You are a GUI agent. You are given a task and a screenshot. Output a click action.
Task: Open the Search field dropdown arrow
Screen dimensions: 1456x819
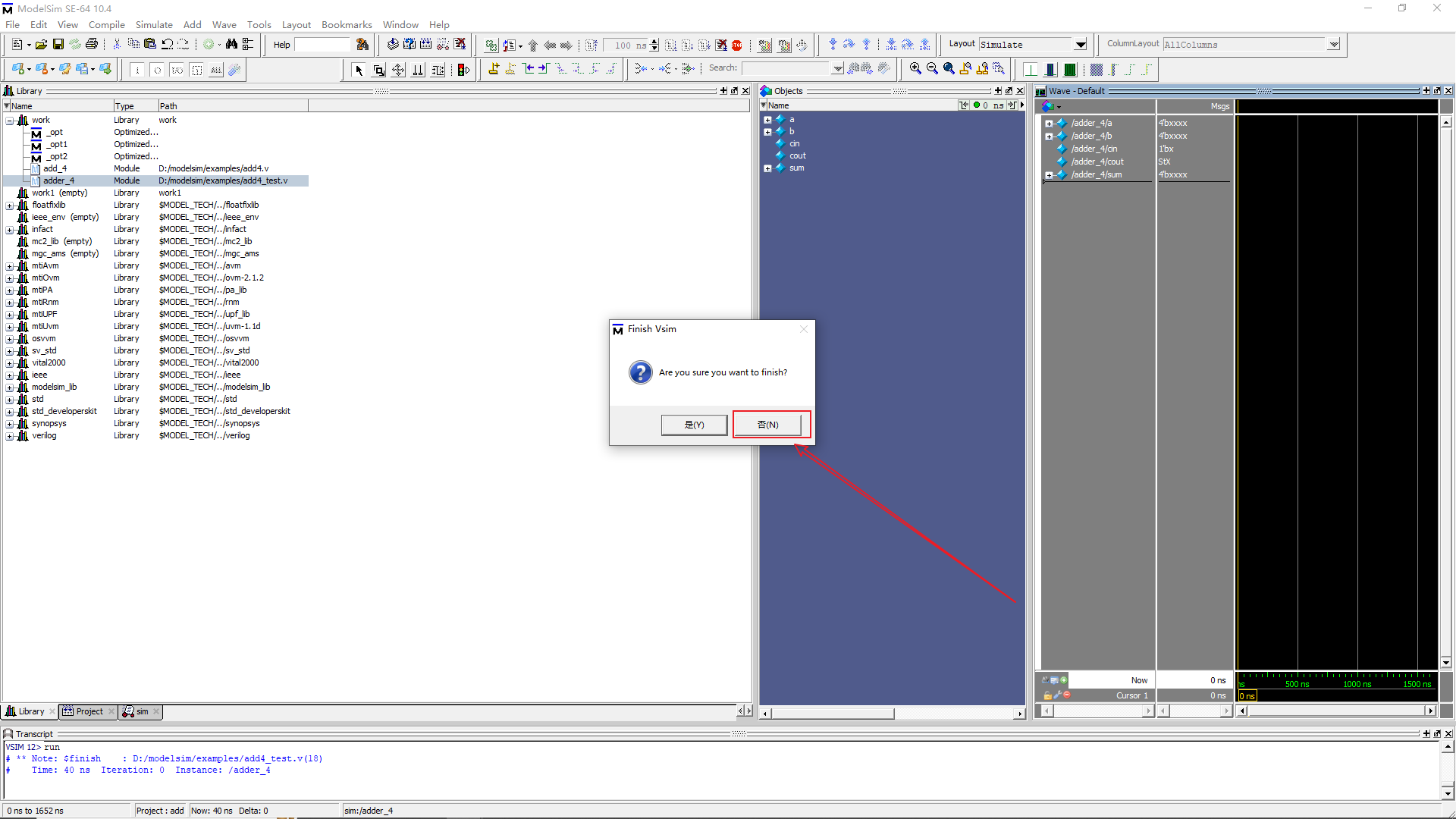[x=837, y=69]
